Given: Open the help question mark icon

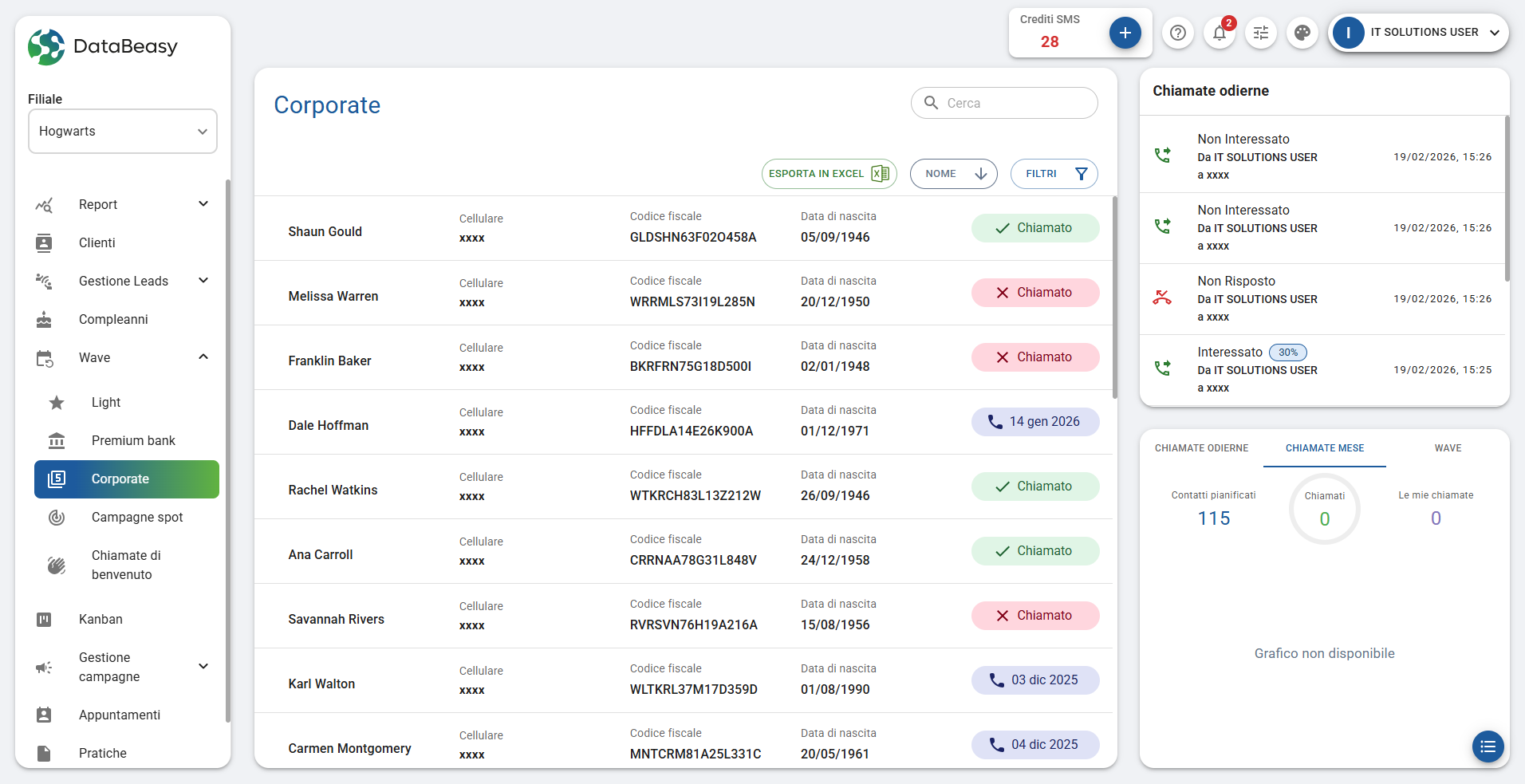Looking at the screenshot, I should (x=1178, y=33).
